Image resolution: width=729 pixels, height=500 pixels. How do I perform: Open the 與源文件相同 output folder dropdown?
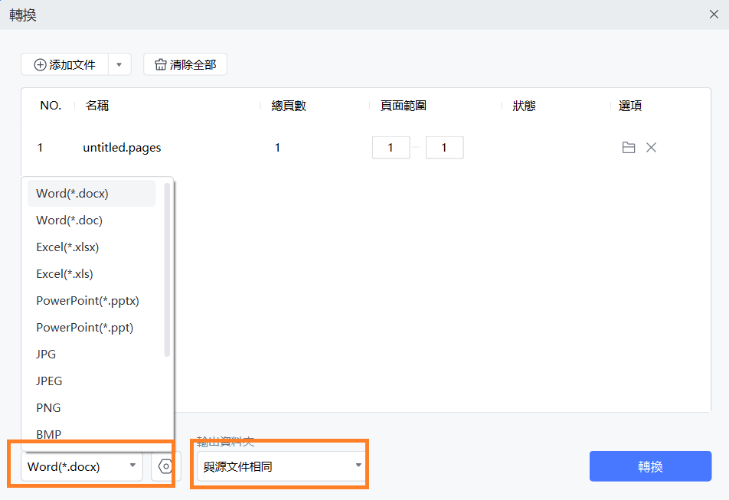click(x=279, y=466)
